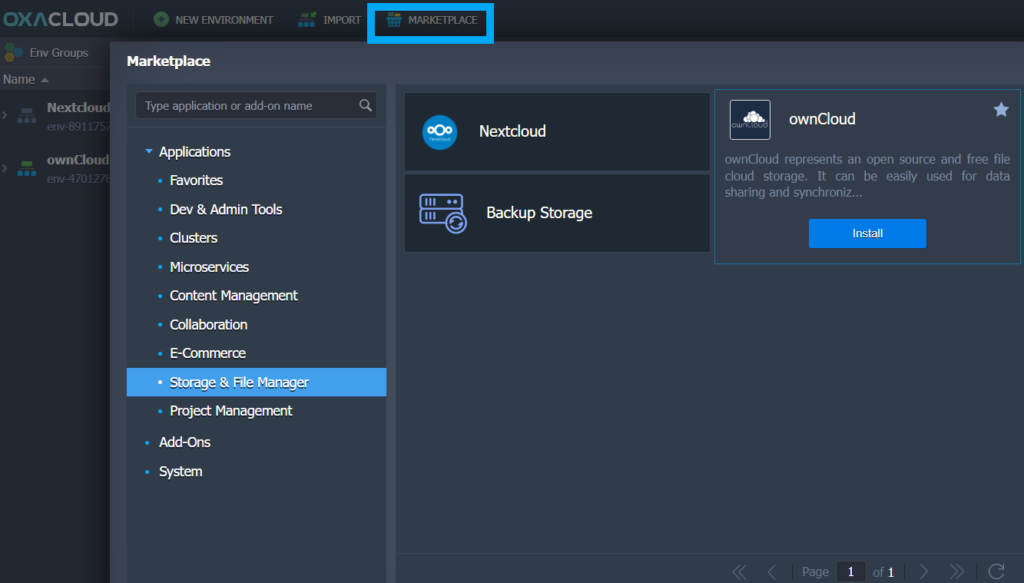Click the Marketplace basket icon

click(x=394, y=20)
